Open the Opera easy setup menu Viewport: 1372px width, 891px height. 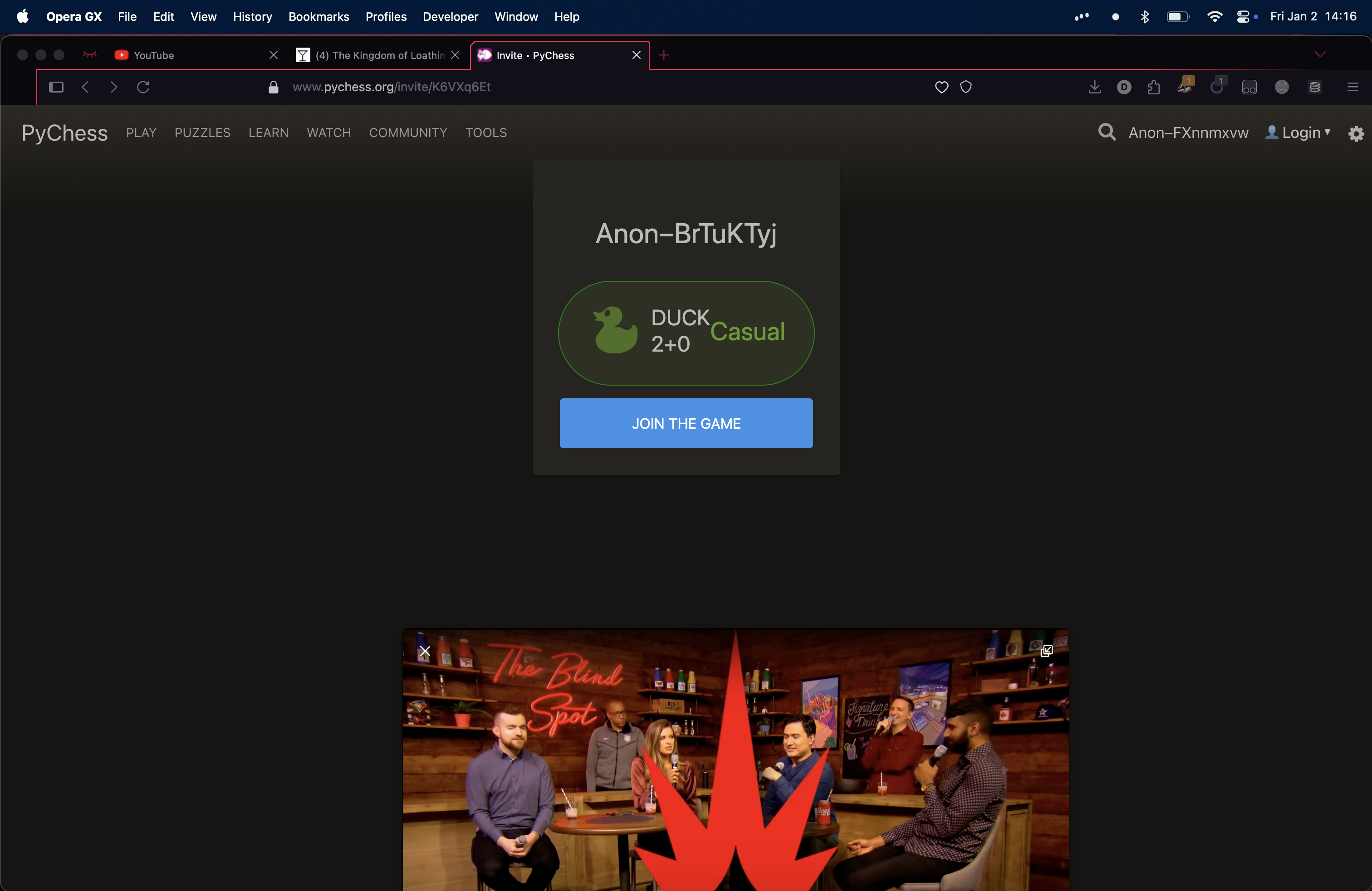1352,87
